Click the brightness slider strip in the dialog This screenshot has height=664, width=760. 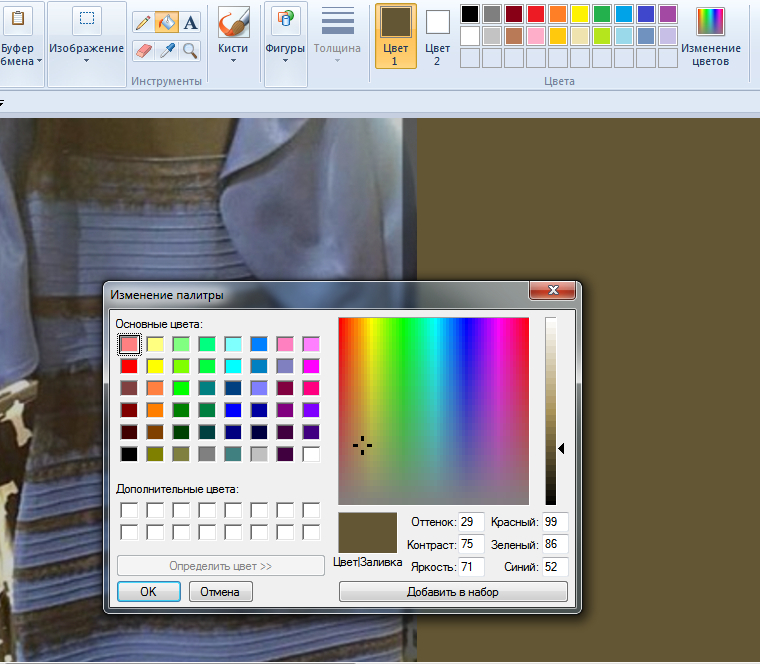(x=550, y=411)
